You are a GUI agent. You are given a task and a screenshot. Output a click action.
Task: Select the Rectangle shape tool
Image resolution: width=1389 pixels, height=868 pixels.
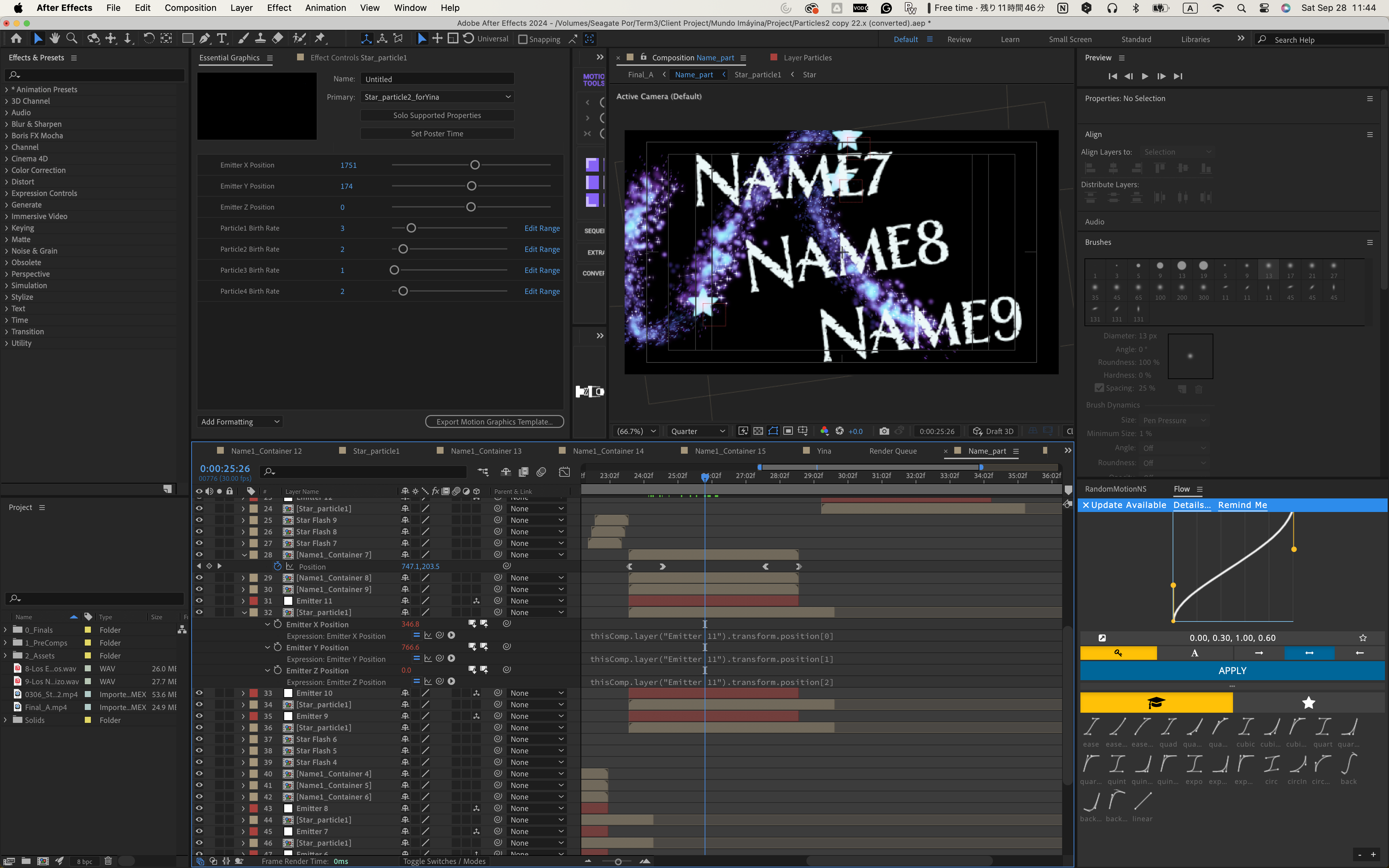click(x=187, y=38)
